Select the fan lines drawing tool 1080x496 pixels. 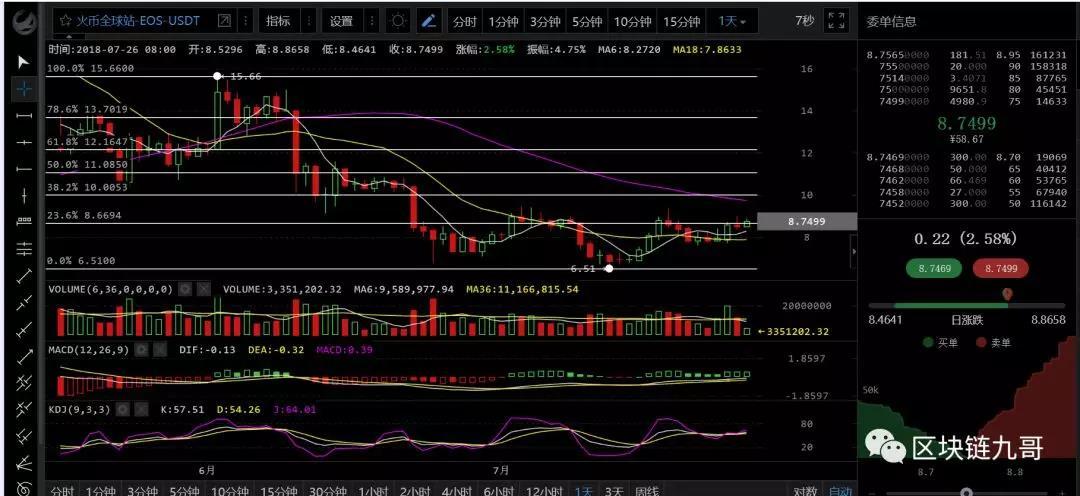pyautogui.click(x=24, y=462)
